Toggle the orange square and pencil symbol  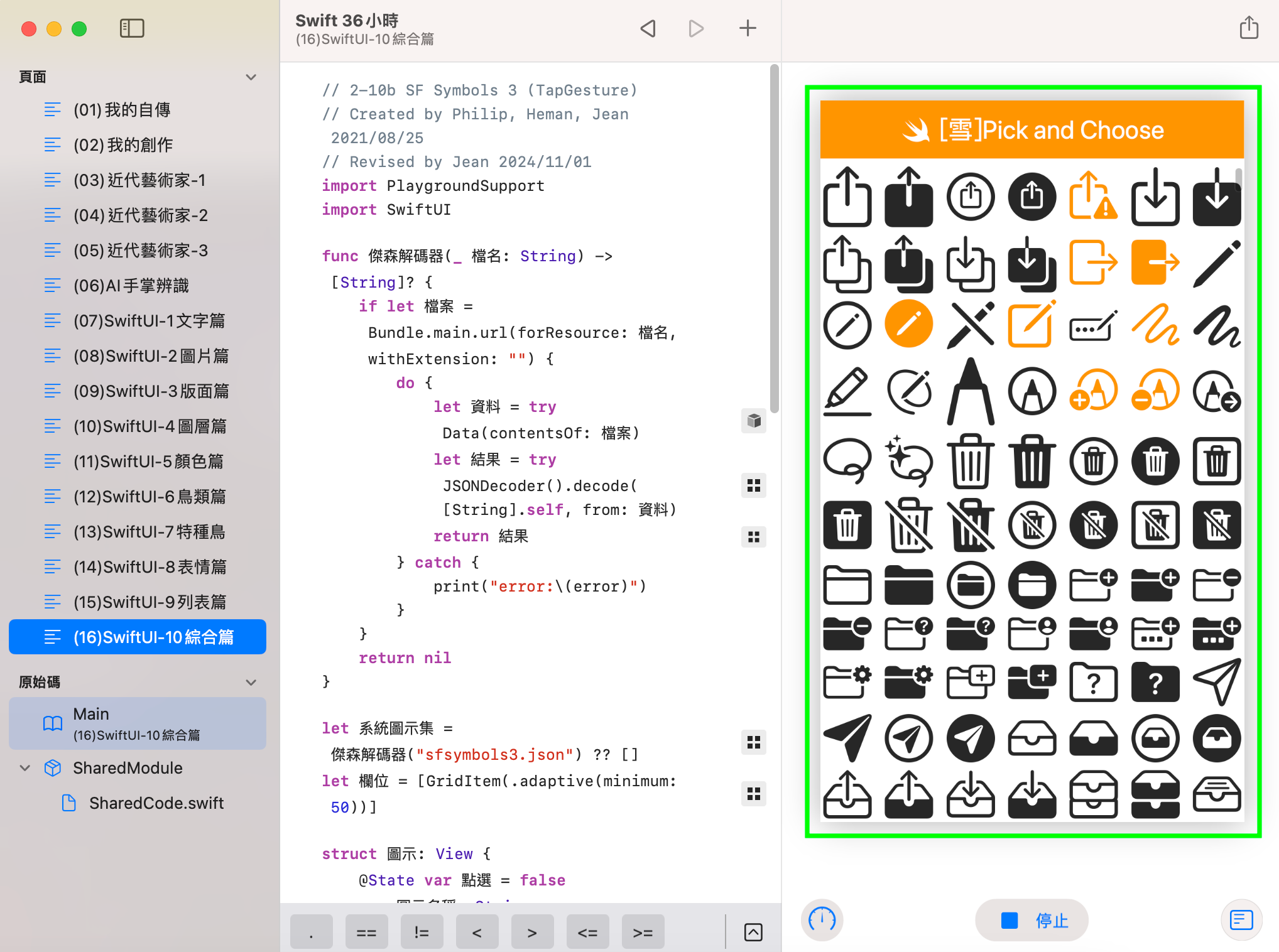(1031, 325)
